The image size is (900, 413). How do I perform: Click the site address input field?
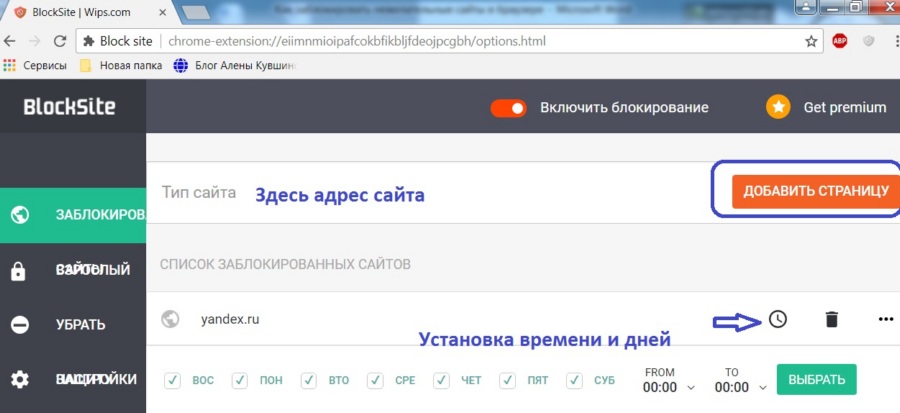tap(436, 193)
